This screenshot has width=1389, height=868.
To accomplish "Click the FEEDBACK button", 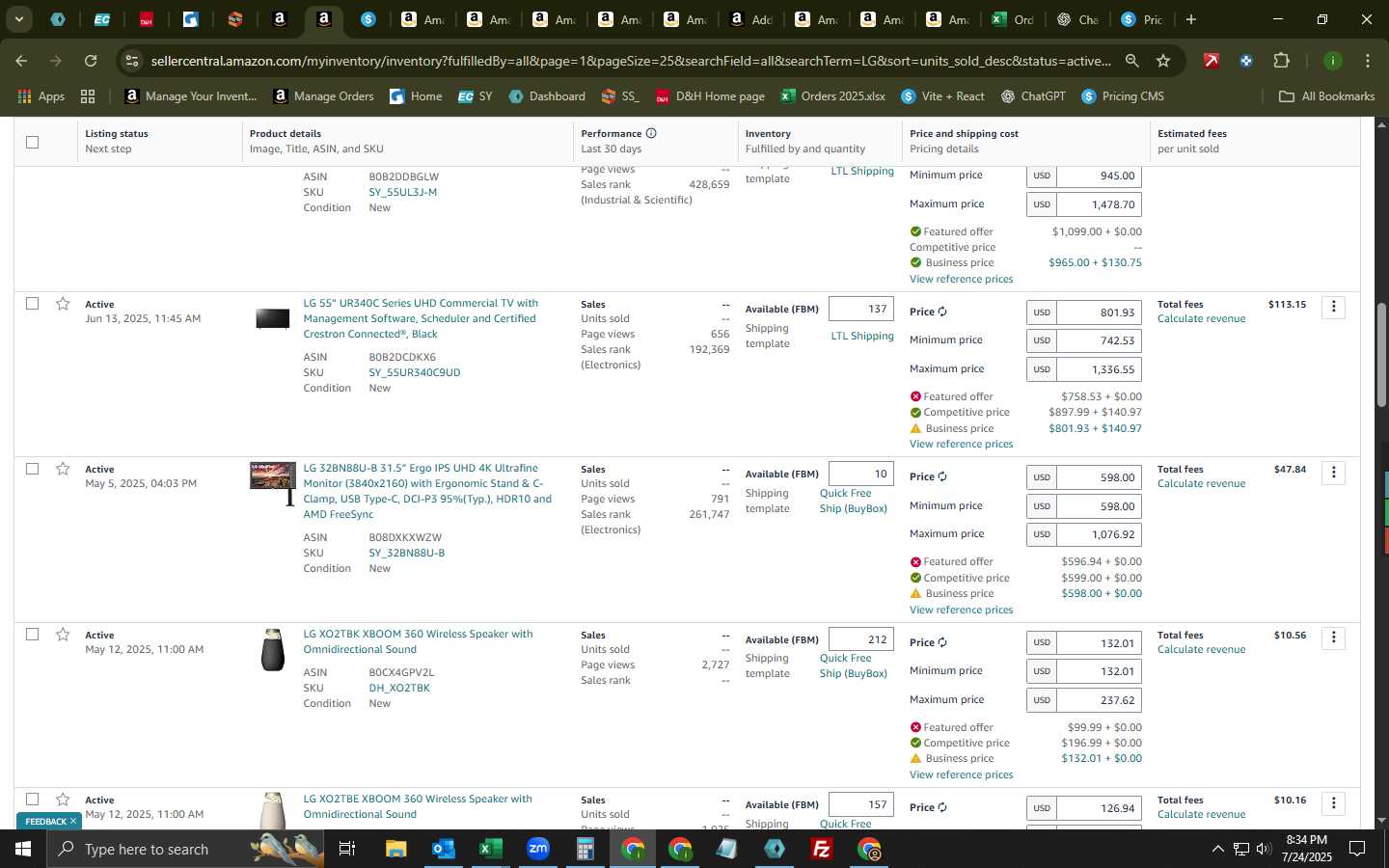I will tap(51, 821).
